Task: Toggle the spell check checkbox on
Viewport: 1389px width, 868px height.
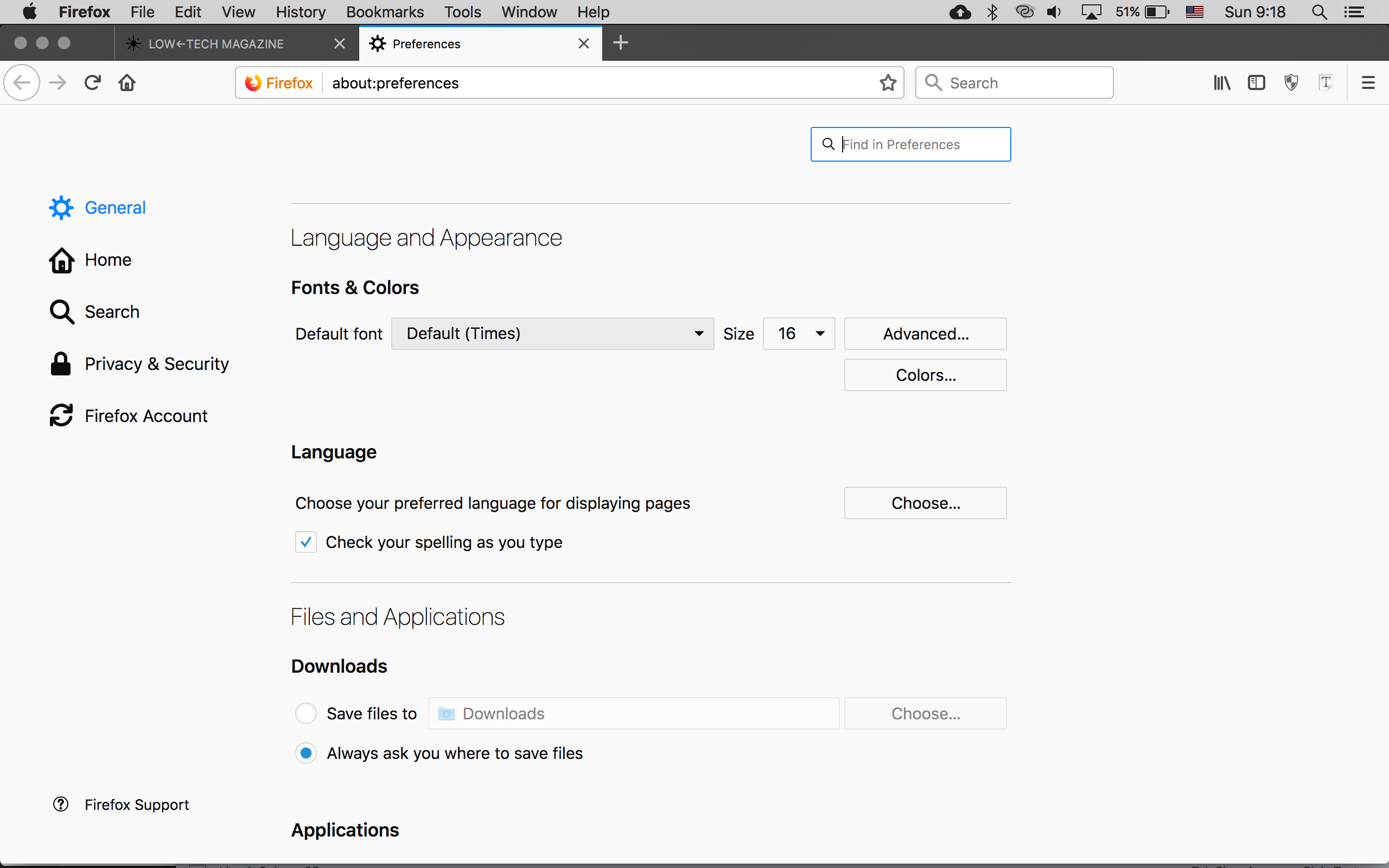Action: pos(306,542)
